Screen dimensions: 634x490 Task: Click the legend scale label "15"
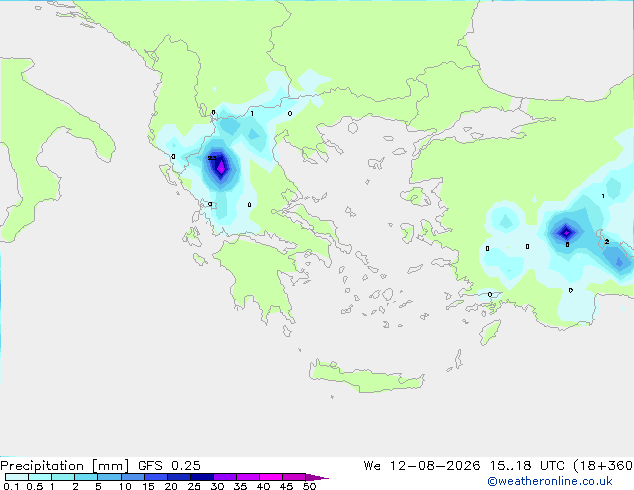tap(148, 486)
